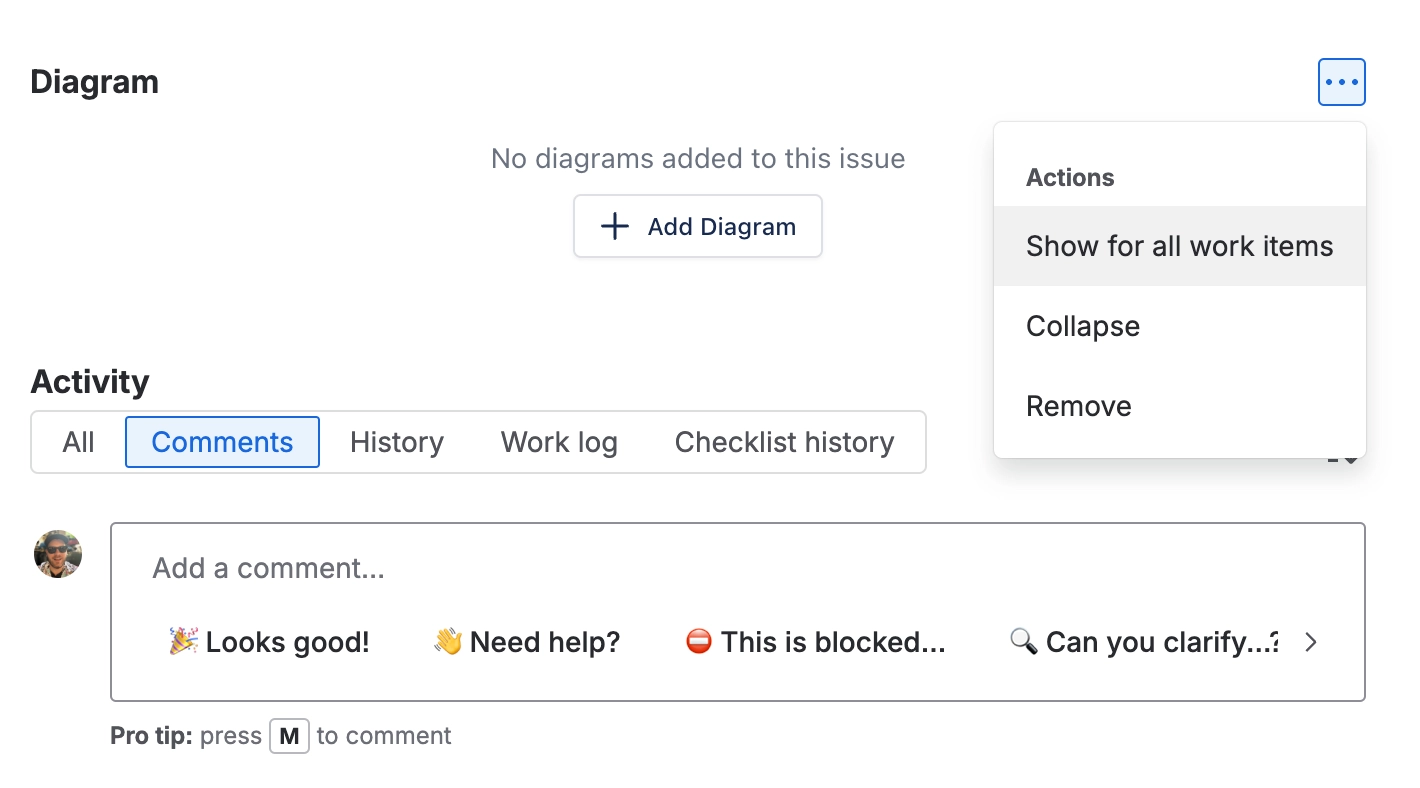Choose "Show for all work items" from Actions
Image resolution: width=1420 pixels, height=788 pixels.
1179,246
